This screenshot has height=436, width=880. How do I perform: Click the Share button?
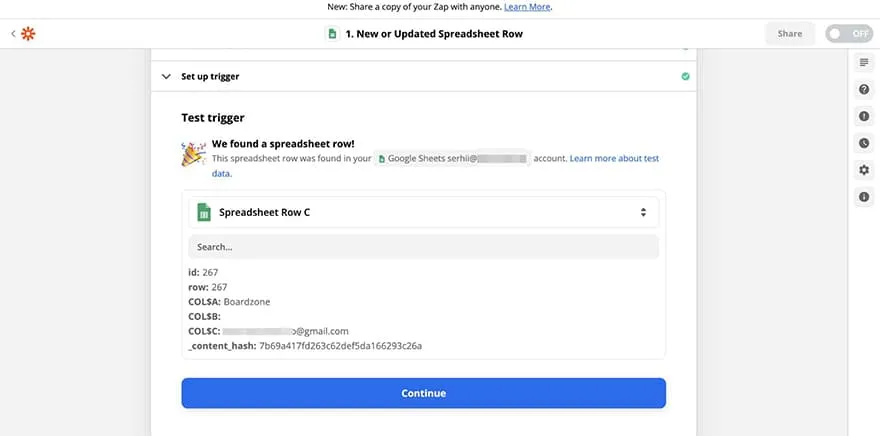click(x=789, y=34)
